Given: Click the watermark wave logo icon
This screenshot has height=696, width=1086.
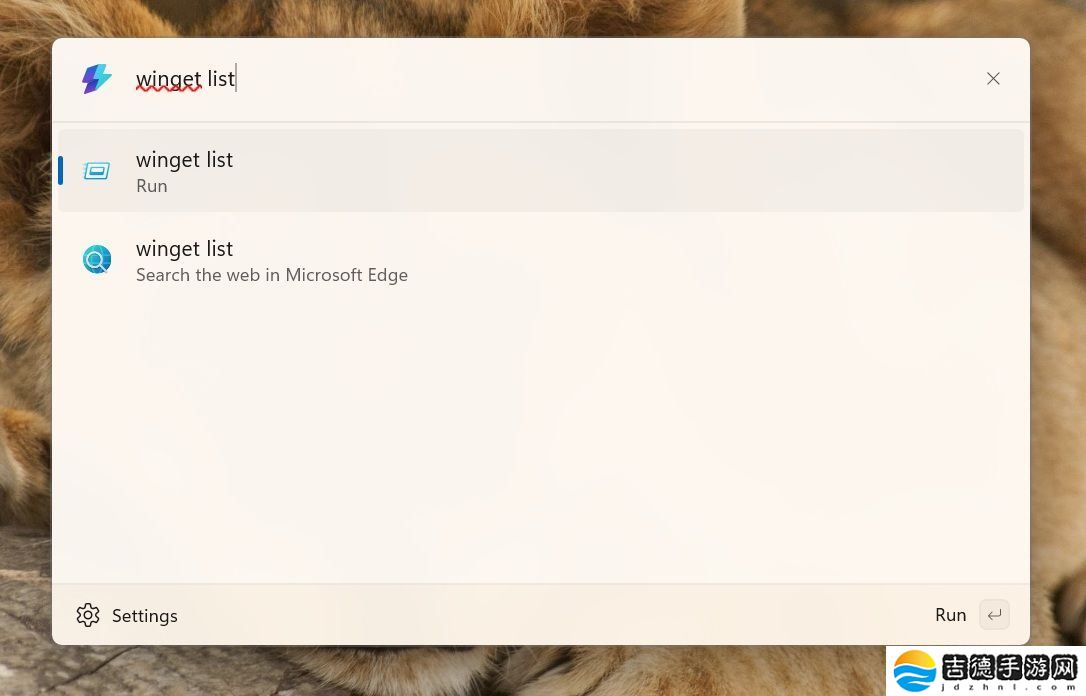Looking at the screenshot, I should tap(914, 671).
